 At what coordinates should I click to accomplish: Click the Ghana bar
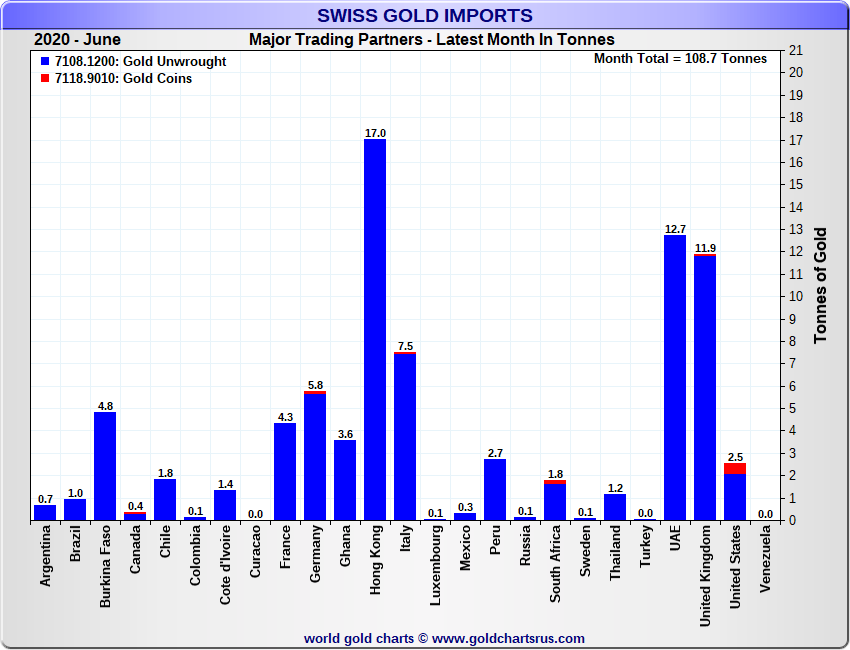[x=345, y=480]
